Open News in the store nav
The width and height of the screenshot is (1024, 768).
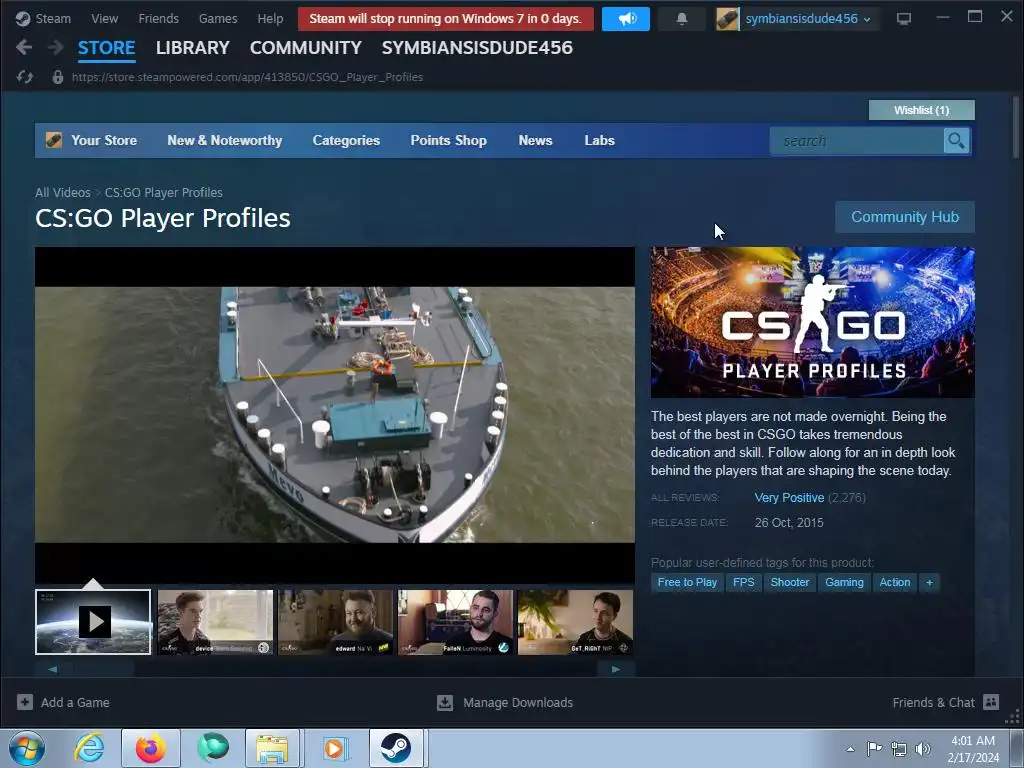point(536,140)
